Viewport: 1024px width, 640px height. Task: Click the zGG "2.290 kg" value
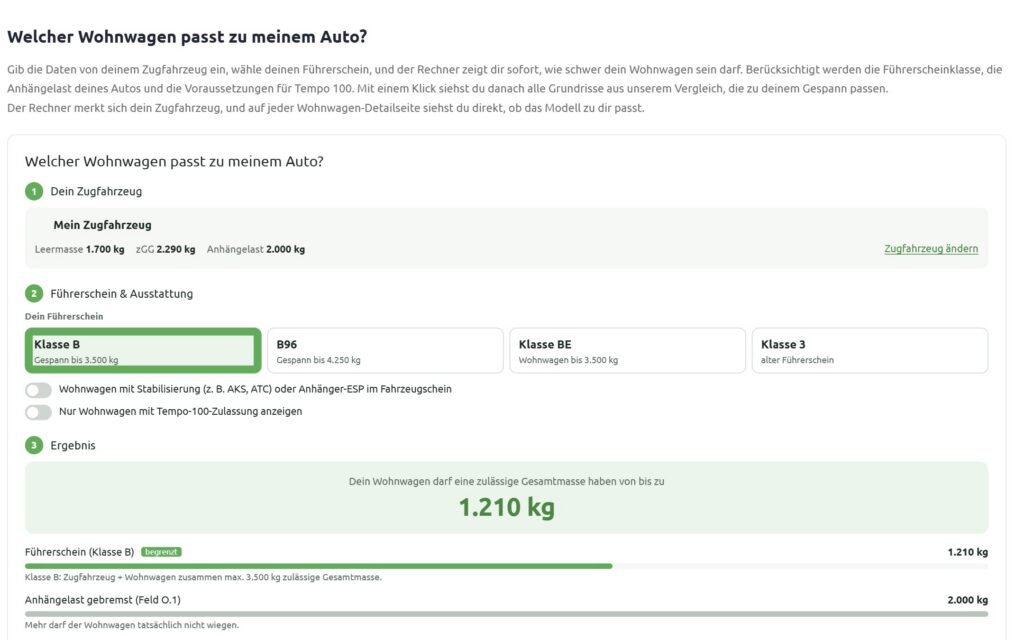pos(176,249)
